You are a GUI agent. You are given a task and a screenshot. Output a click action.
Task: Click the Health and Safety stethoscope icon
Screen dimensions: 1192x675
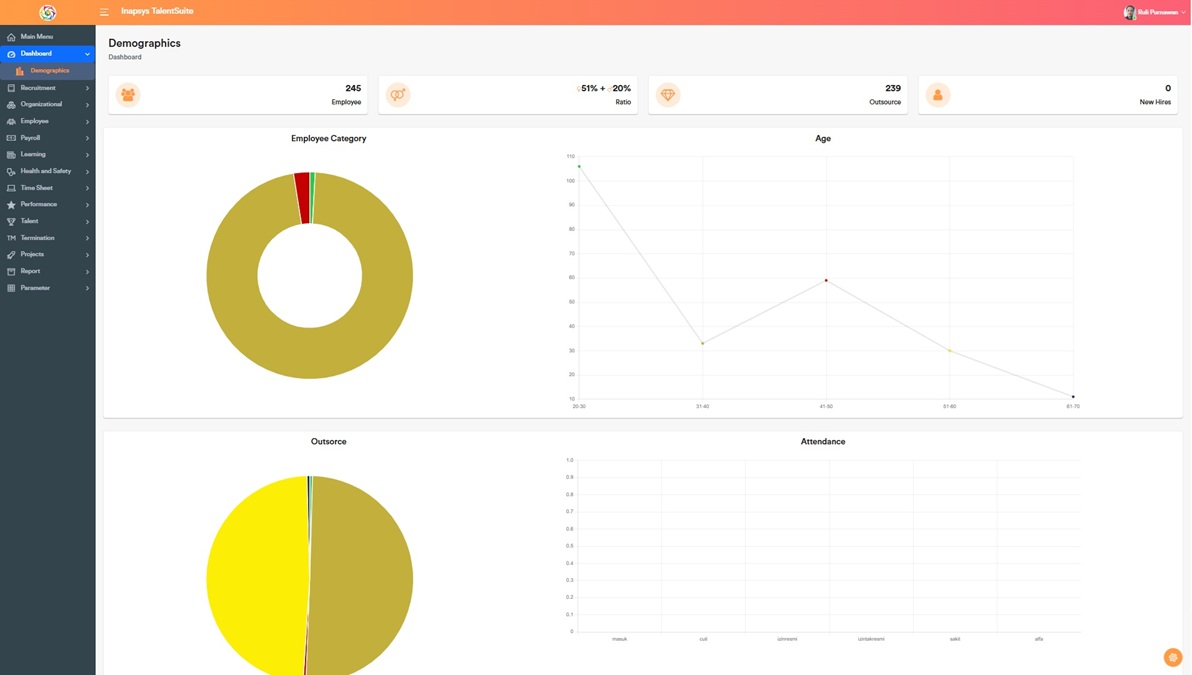(x=11, y=172)
